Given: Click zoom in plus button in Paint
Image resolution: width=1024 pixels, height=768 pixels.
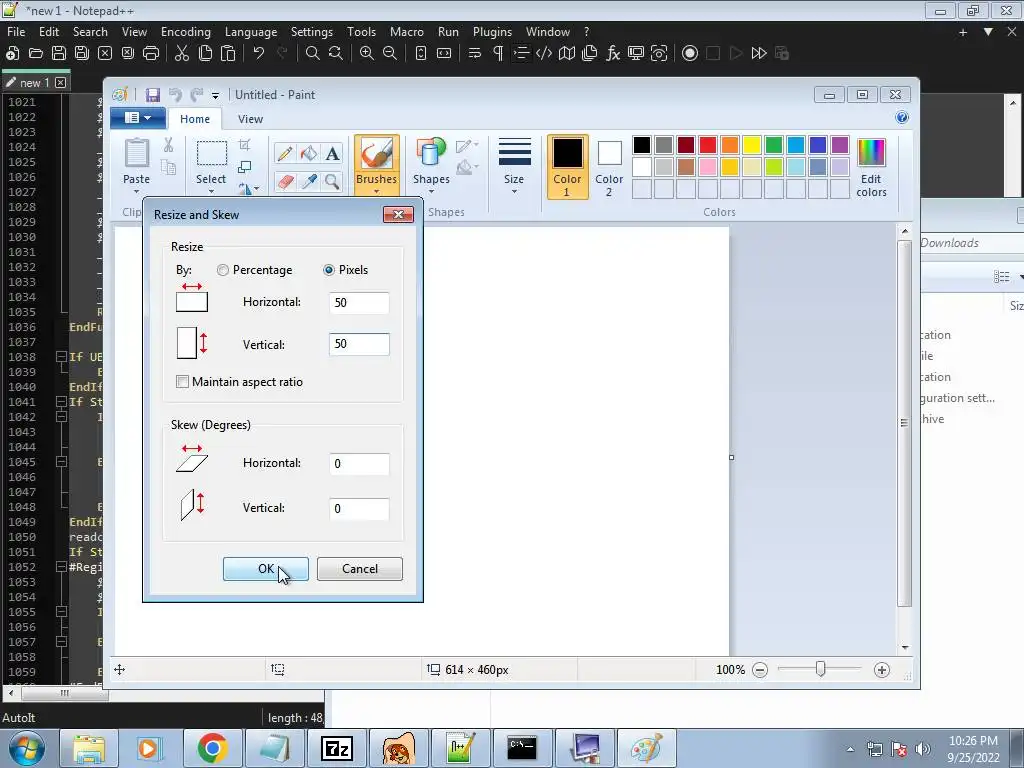Looking at the screenshot, I should coord(882,670).
